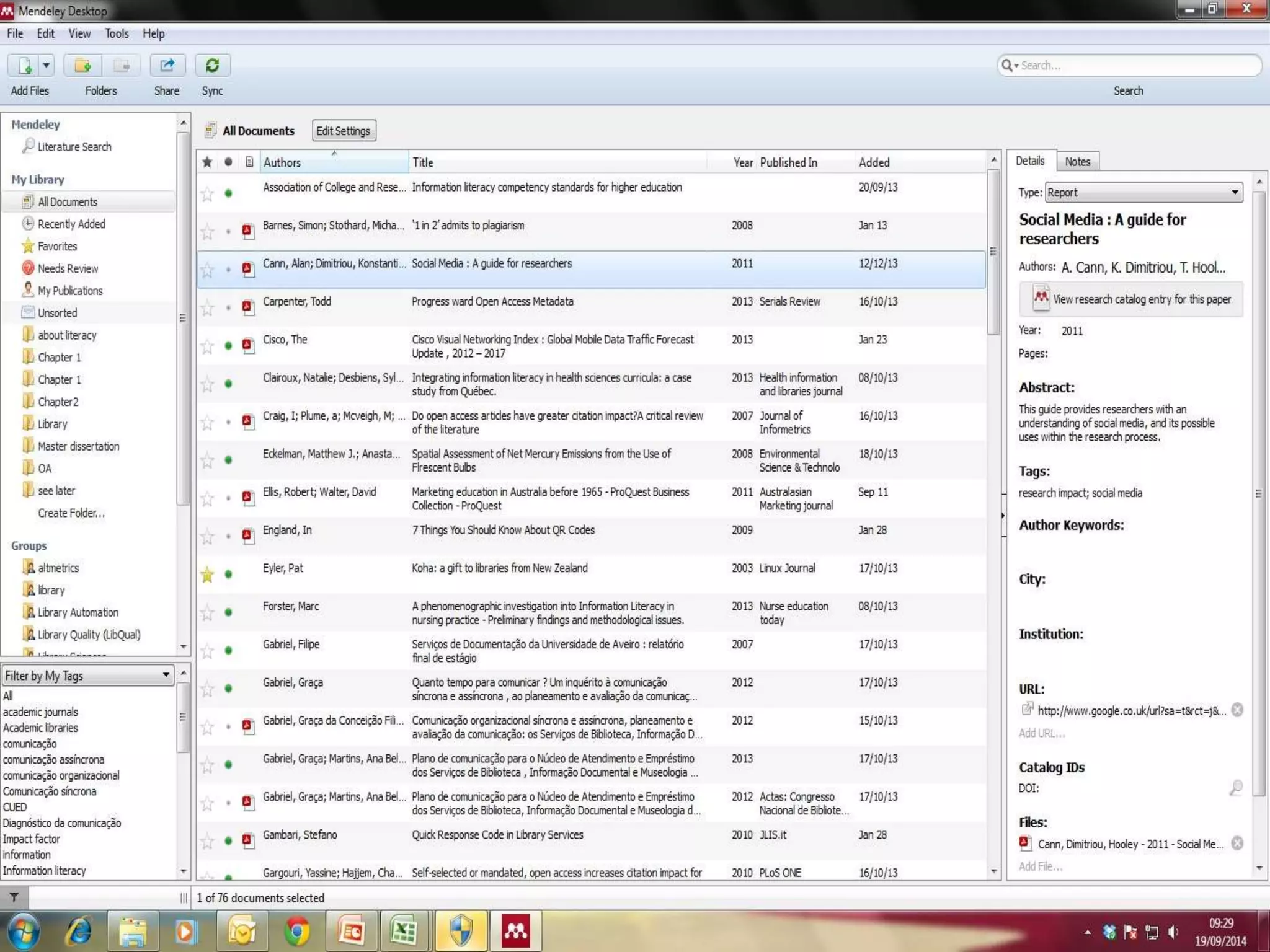Click the filter funnel icon in status bar

(x=14, y=897)
